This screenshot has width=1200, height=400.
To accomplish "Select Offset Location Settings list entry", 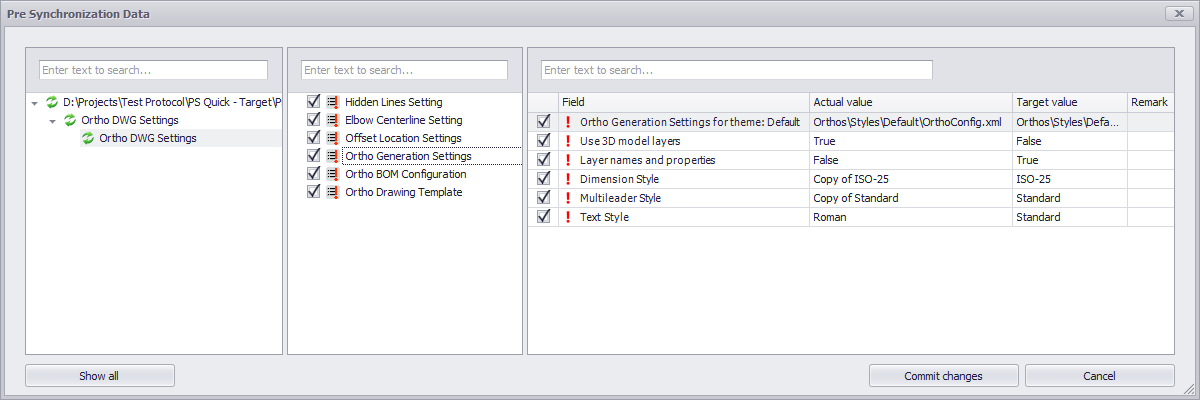I will (x=403, y=138).
